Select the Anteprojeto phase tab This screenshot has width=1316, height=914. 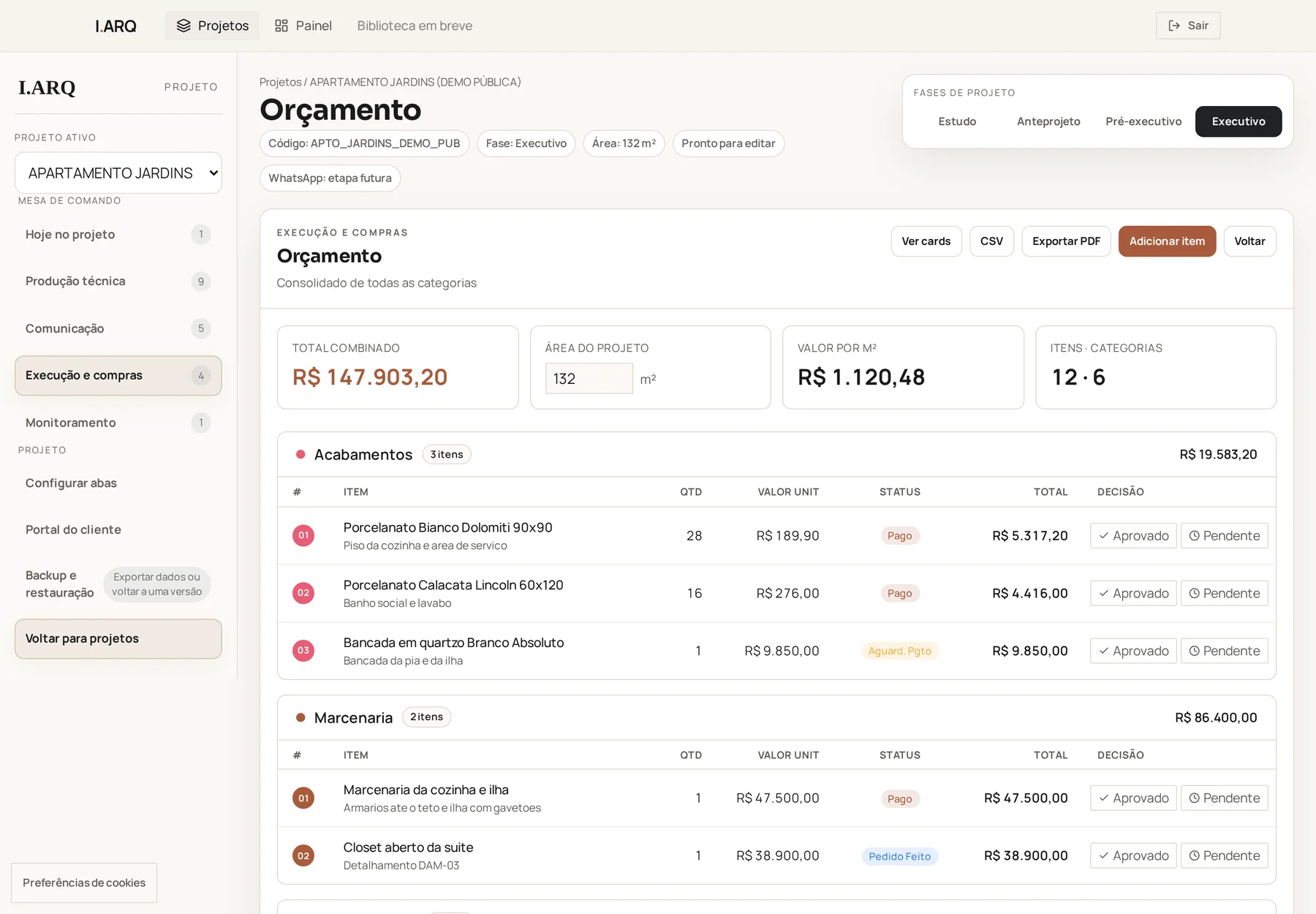[1048, 121]
